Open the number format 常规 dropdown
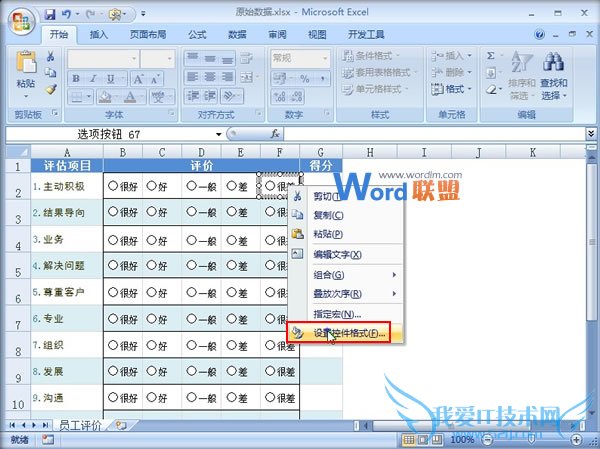Screen dimensions: 600x449 tap(325, 59)
